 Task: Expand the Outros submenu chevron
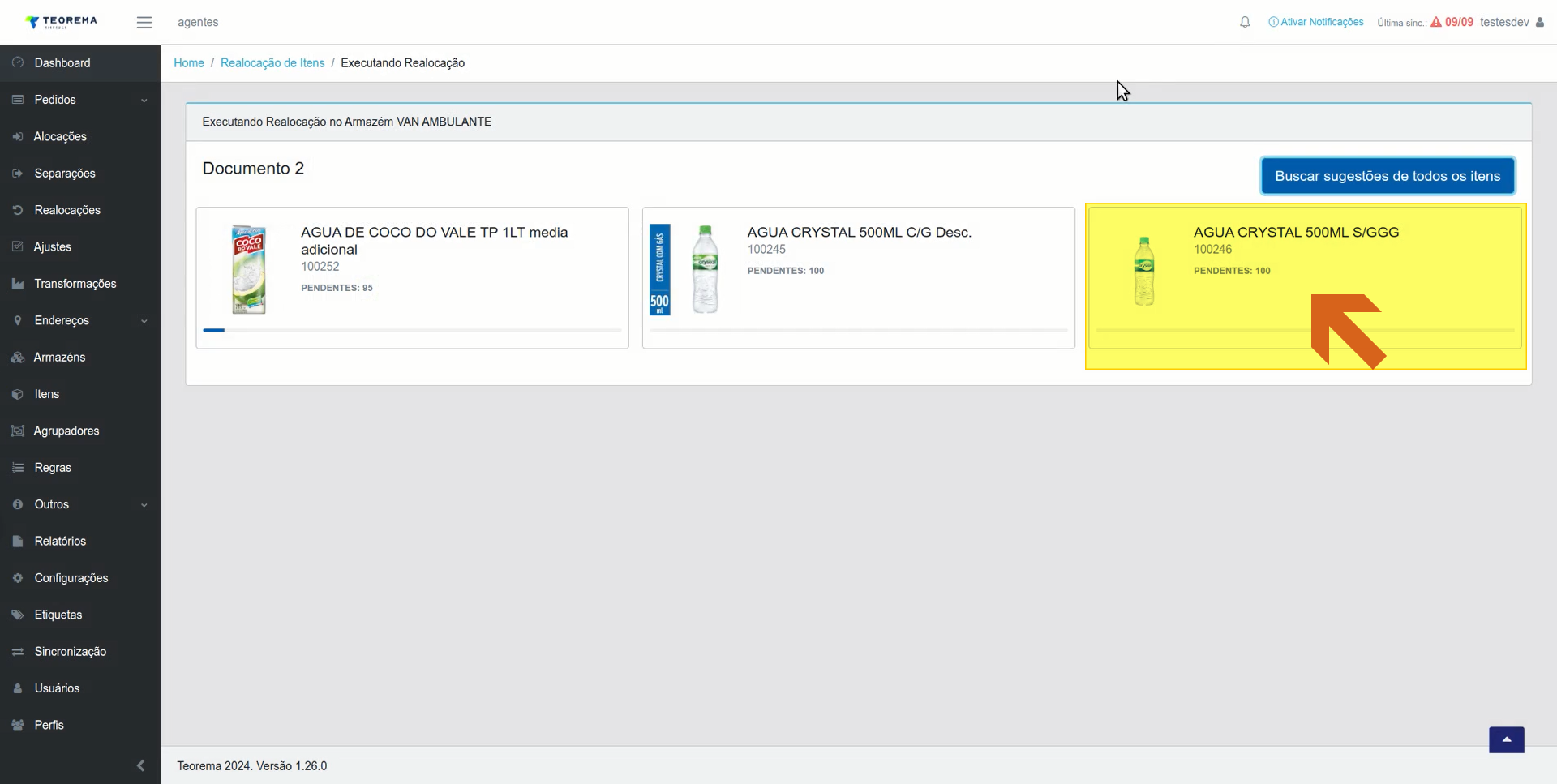[x=144, y=505]
